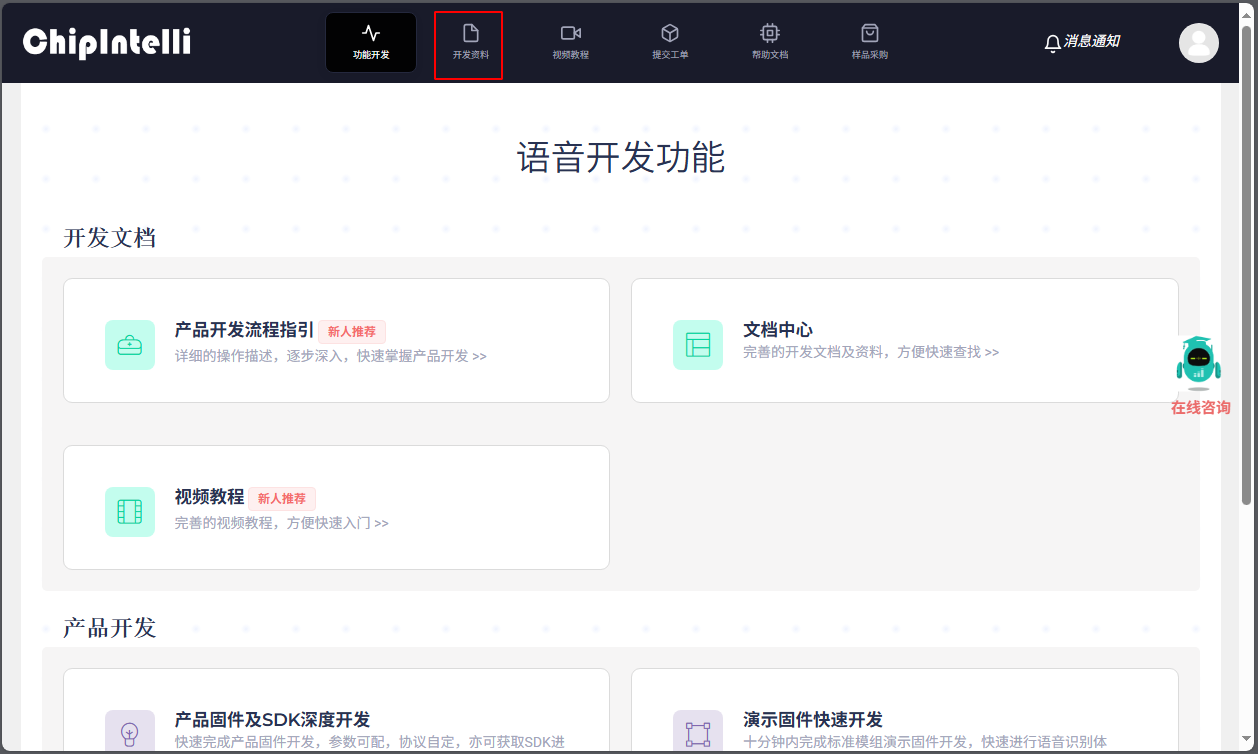Open the 帮助文档 nav tab
This screenshot has height=754, width=1258.
click(x=770, y=42)
